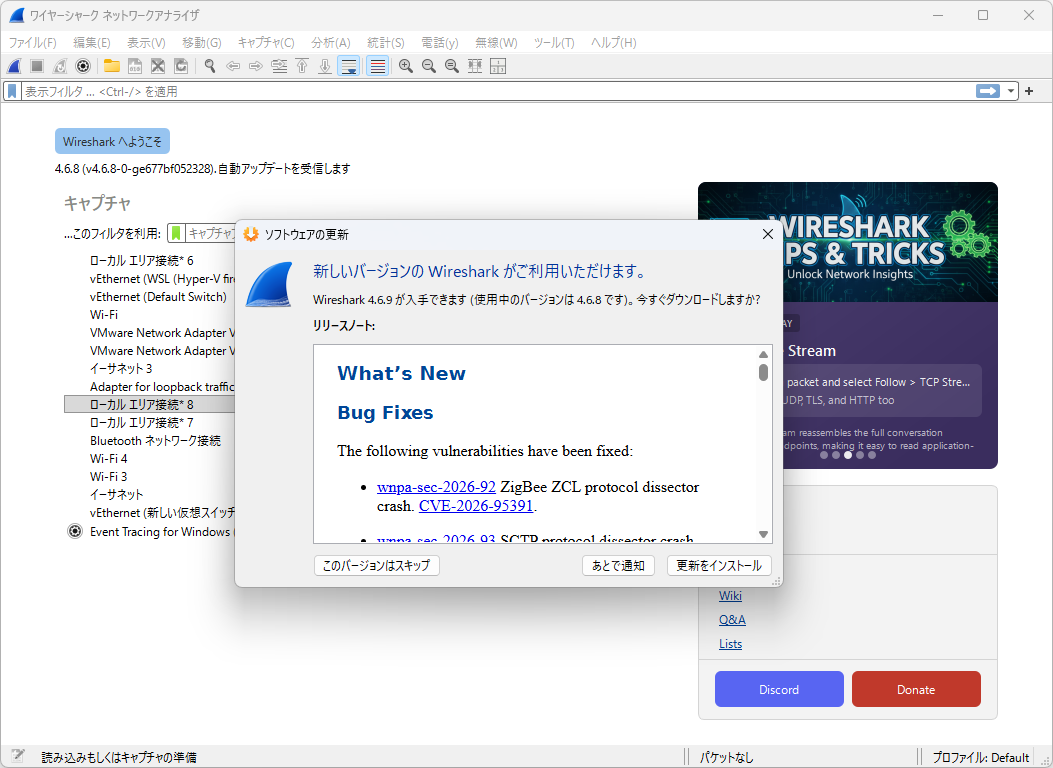Screen dimensions: 1053x768
Task: Select interface イーサネット 3
Action: tap(122, 369)
